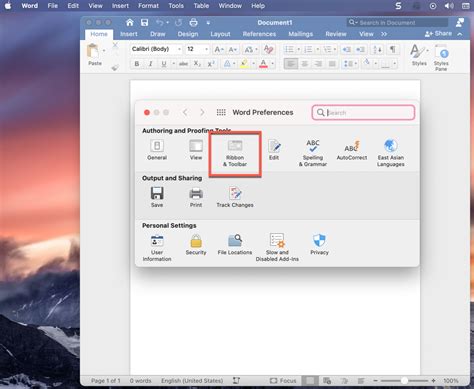The image size is (474, 389).
Task: Switch to the Layout ribbon tab
Action: (x=220, y=34)
